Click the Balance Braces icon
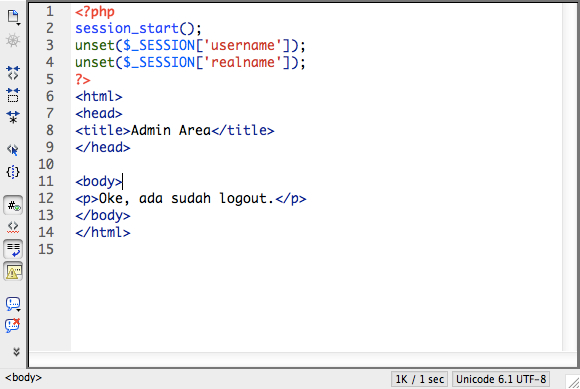Image resolution: width=580 pixels, height=389 pixels. 13,172
